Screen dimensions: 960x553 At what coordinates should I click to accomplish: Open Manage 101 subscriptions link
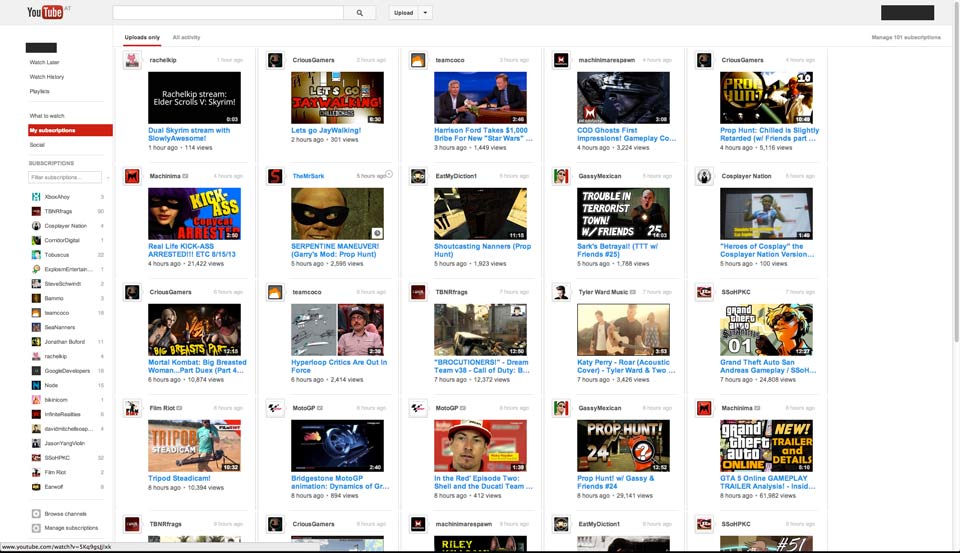[x=906, y=37]
